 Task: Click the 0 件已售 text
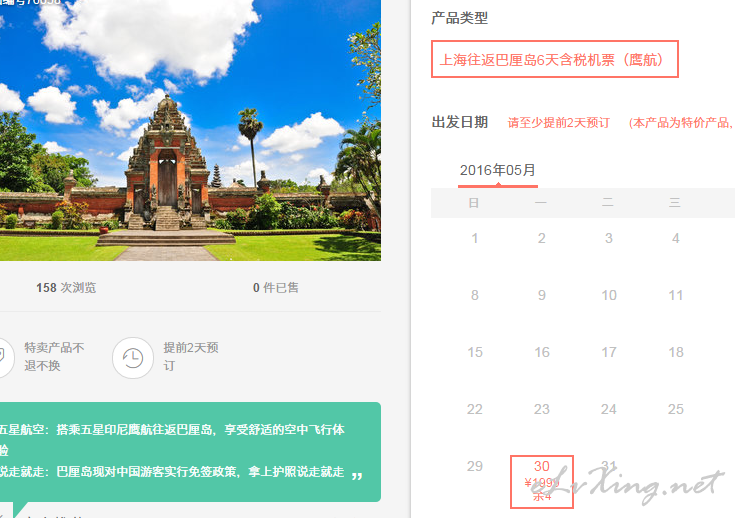pyautogui.click(x=276, y=287)
